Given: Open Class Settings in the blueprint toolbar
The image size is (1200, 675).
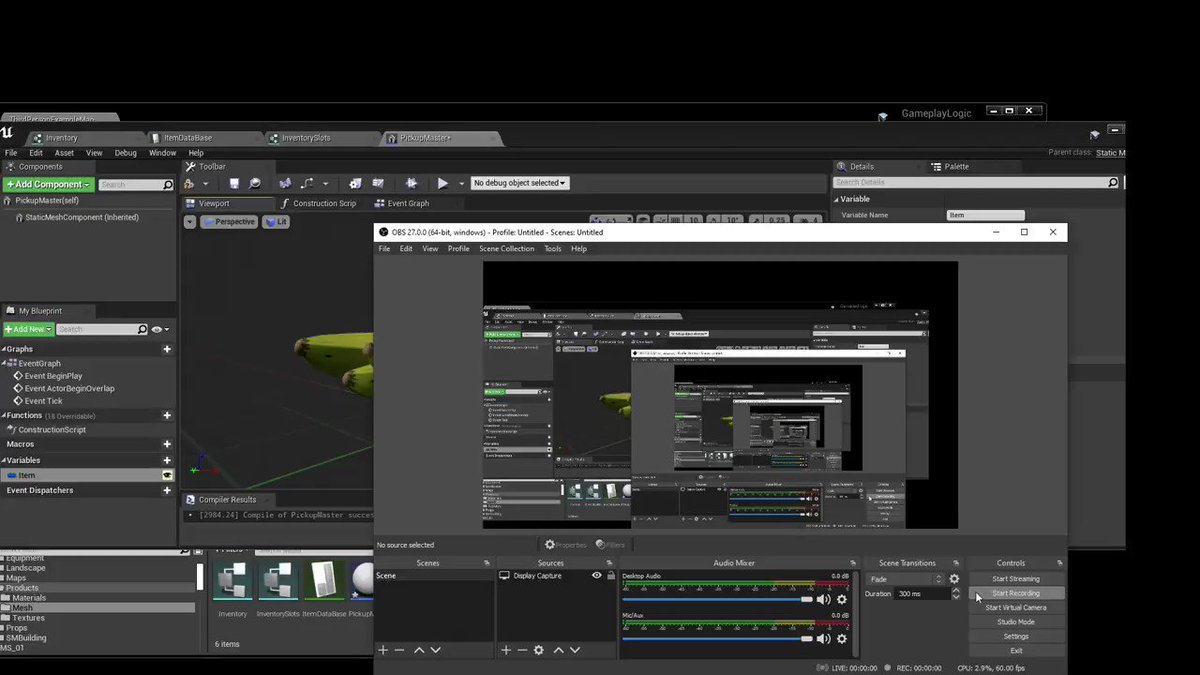Looking at the screenshot, I should 355,183.
